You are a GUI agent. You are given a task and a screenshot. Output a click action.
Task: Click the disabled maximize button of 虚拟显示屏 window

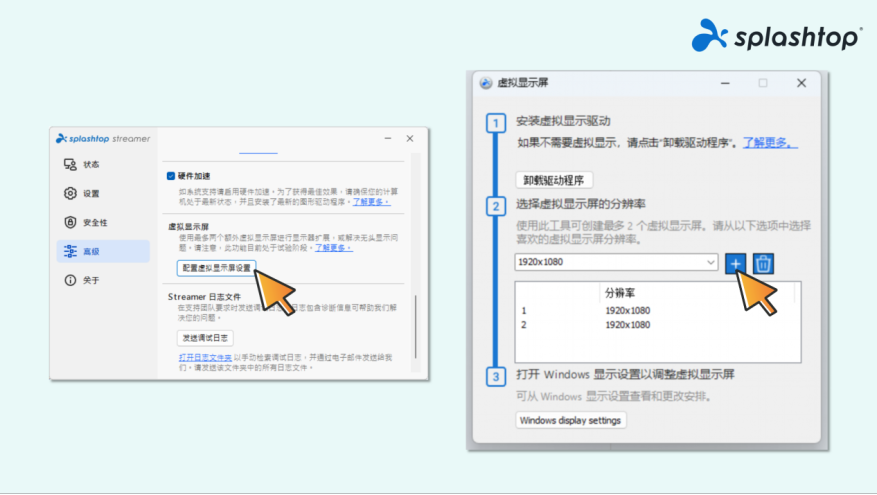click(x=763, y=83)
